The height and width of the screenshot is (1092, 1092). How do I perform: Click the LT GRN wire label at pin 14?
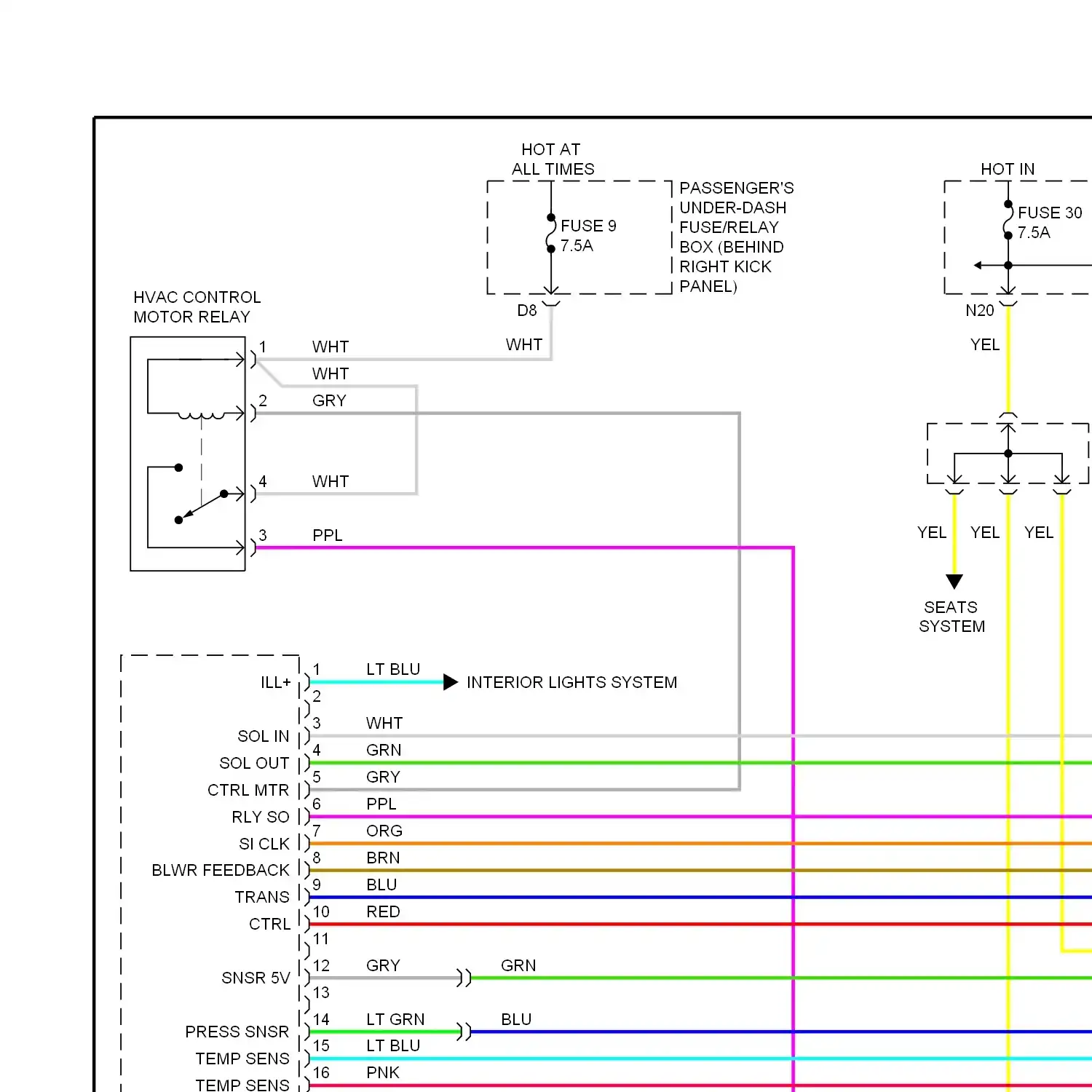[x=395, y=1020]
